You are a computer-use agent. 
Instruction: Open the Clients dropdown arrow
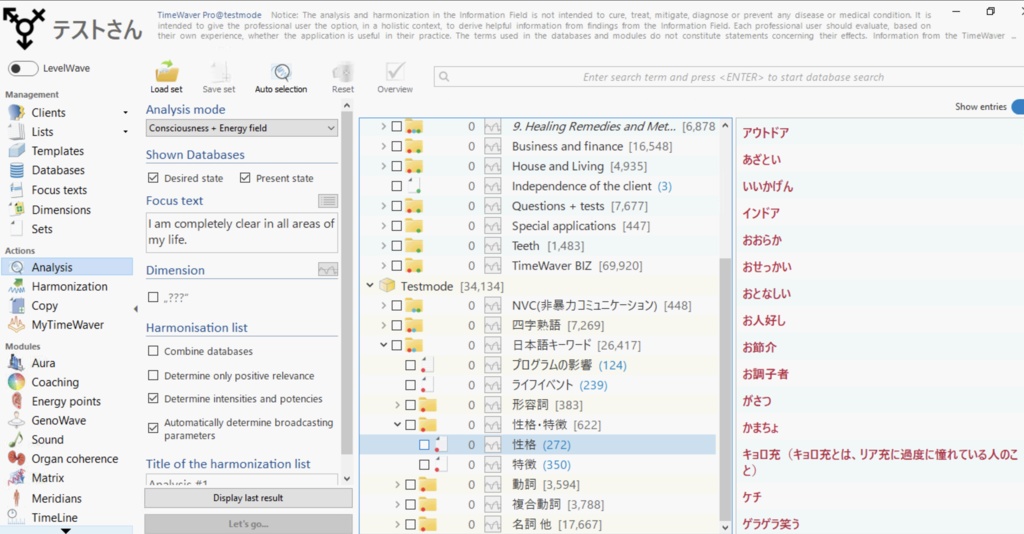click(125, 113)
